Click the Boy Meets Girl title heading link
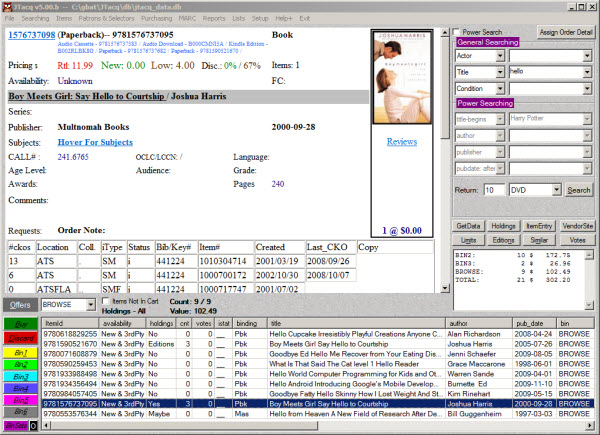This screenshot has height=435, width=600. [86, 96]
